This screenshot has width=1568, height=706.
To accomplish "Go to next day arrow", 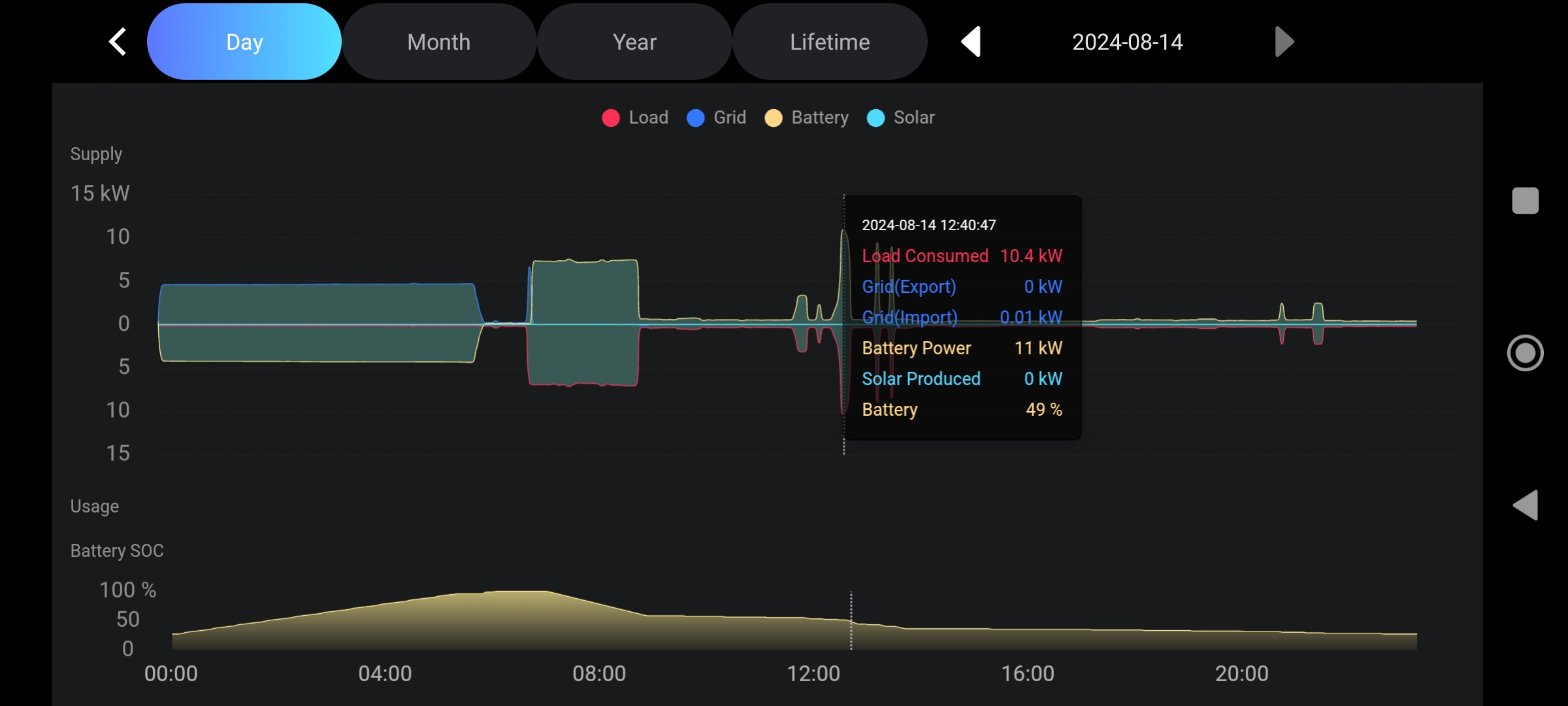I will (1284, 42).
